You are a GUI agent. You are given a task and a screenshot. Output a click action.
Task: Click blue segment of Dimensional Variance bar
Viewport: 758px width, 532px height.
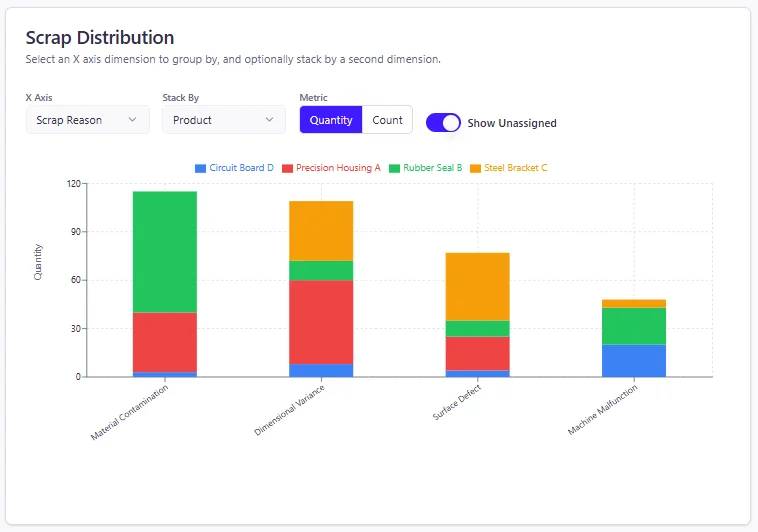point(321,370)
